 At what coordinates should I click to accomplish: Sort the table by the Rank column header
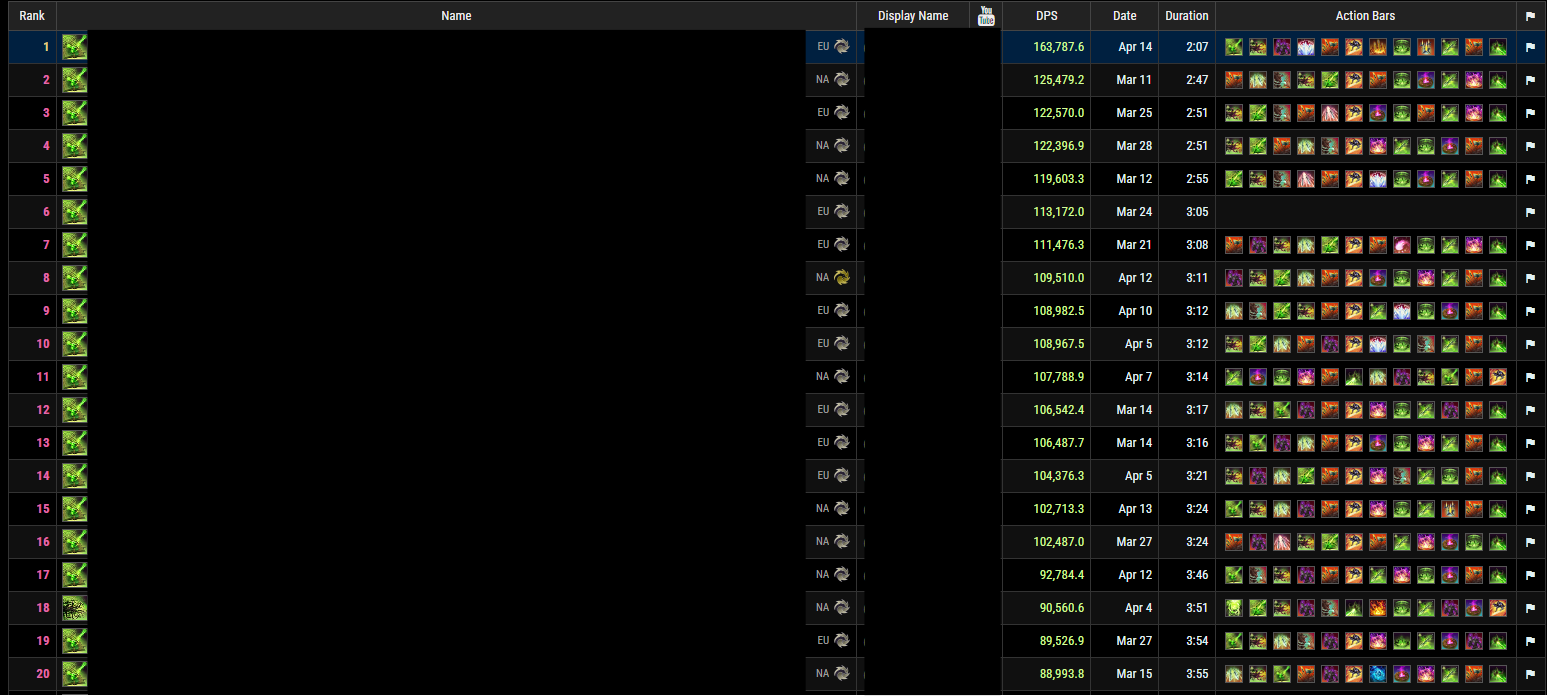click(32, 16)
